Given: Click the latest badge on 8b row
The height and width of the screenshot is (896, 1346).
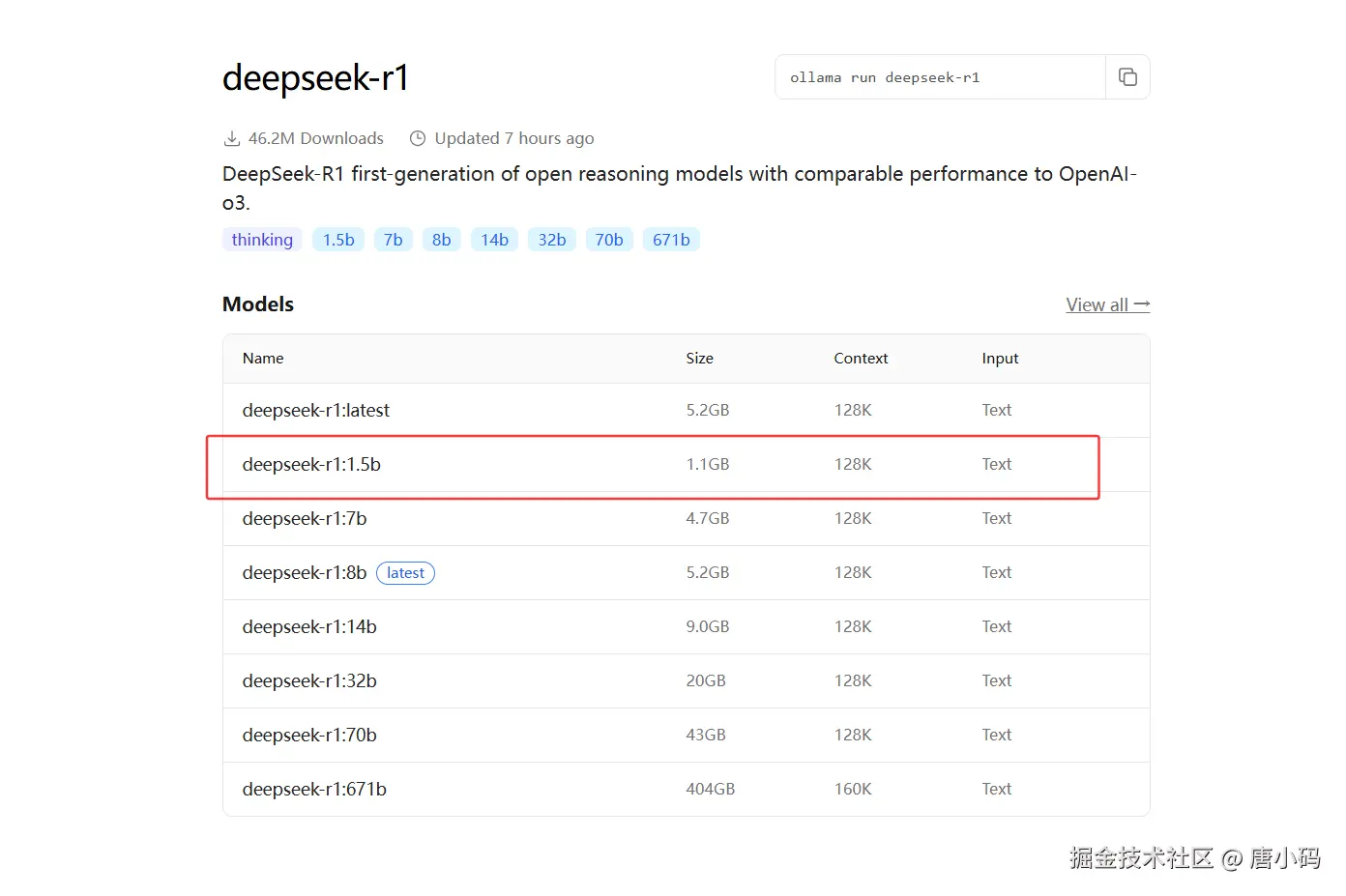Looking at the screenshot, I should point(405,573).
